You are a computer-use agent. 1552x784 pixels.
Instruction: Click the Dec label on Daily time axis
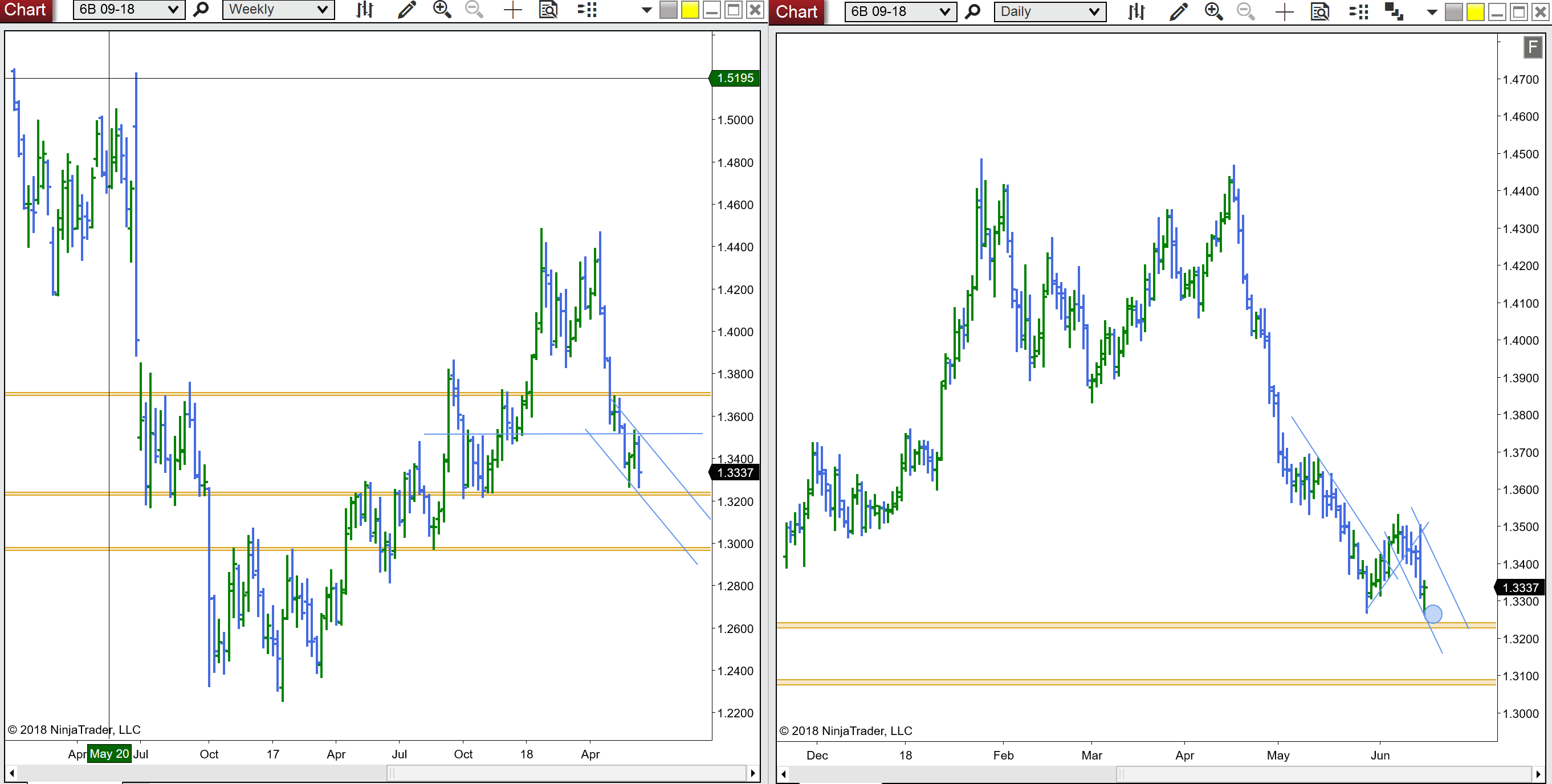tap(817, 755)
